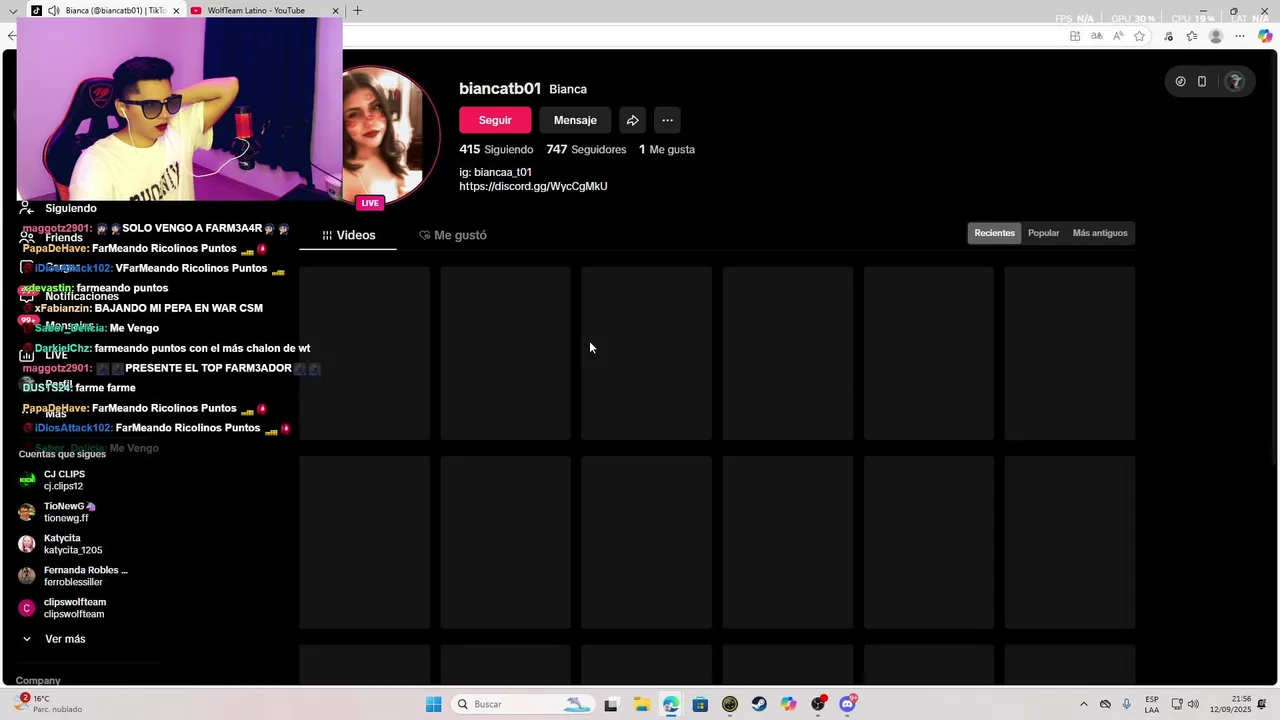Click the share arrow icon on Bianca's profile
Image resolution: width=1280 pixels, height=720 pixels.
pyautogui.click(x=632, y=120)
